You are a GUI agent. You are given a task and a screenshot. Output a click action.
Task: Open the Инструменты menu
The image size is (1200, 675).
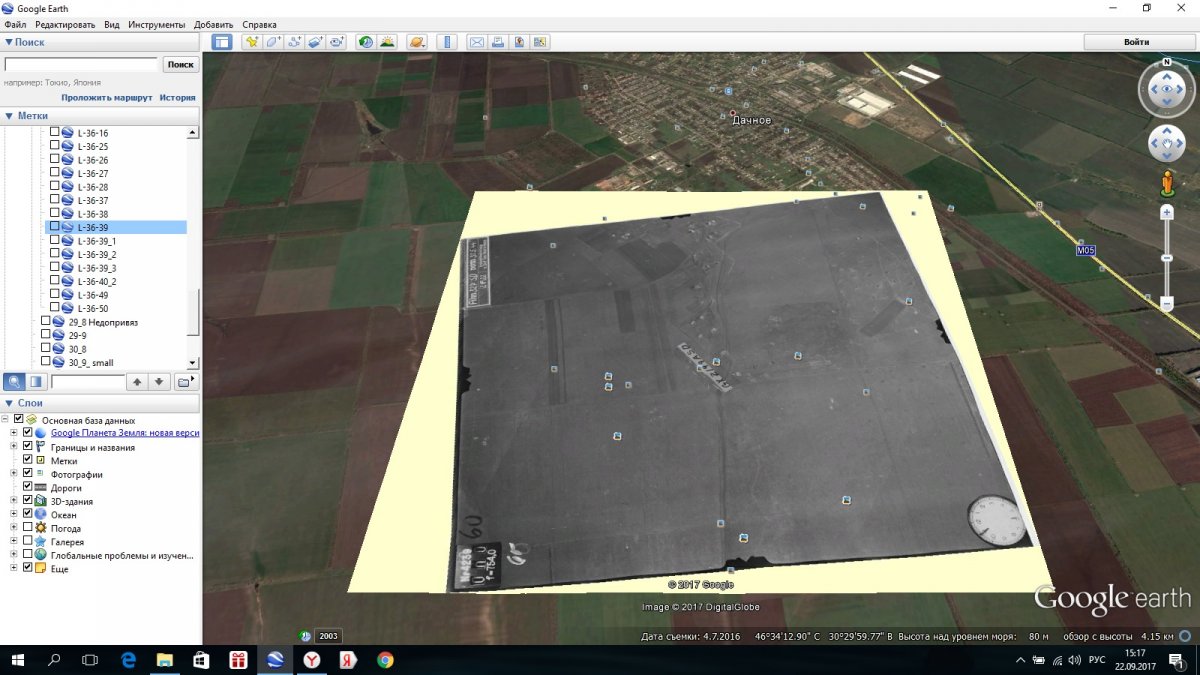[157, 24]
